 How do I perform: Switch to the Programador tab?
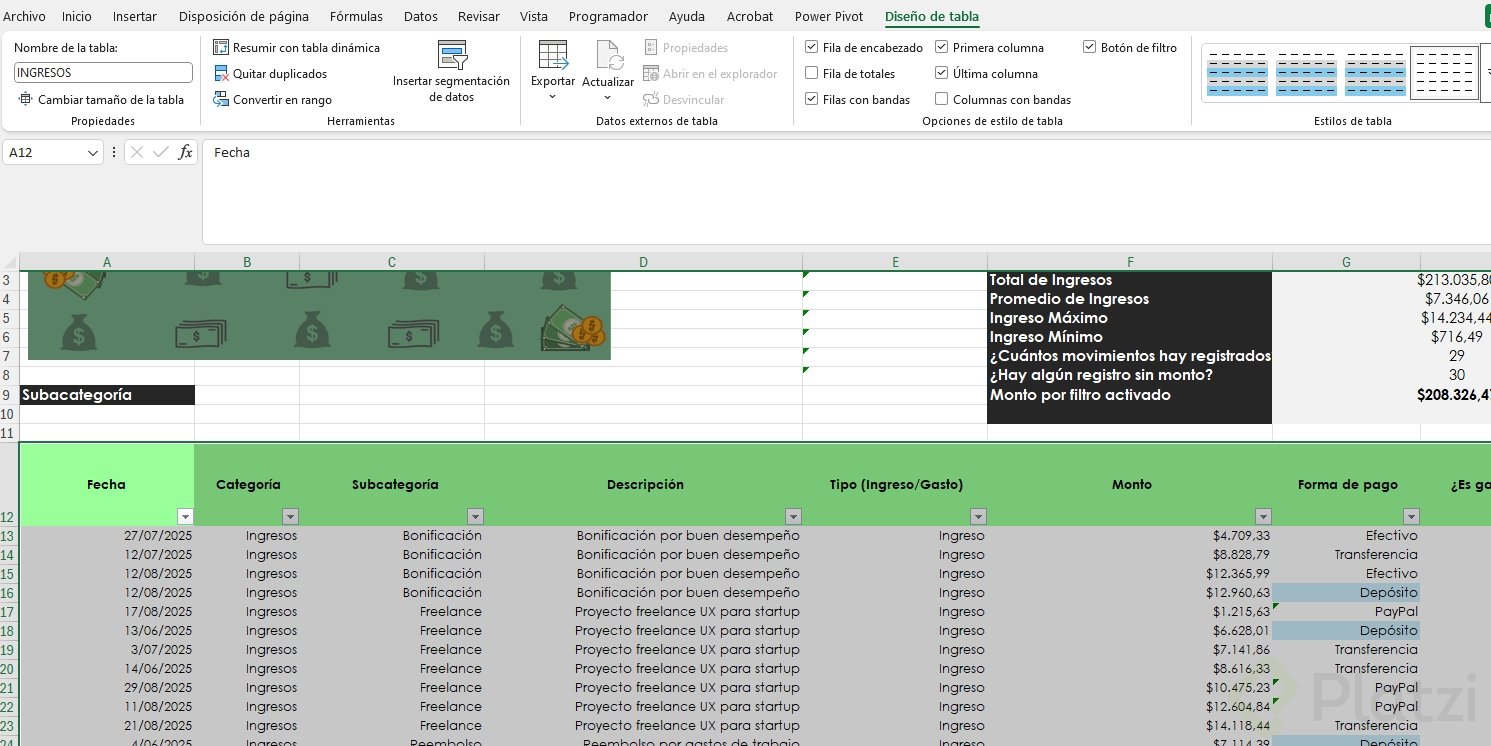608,16
